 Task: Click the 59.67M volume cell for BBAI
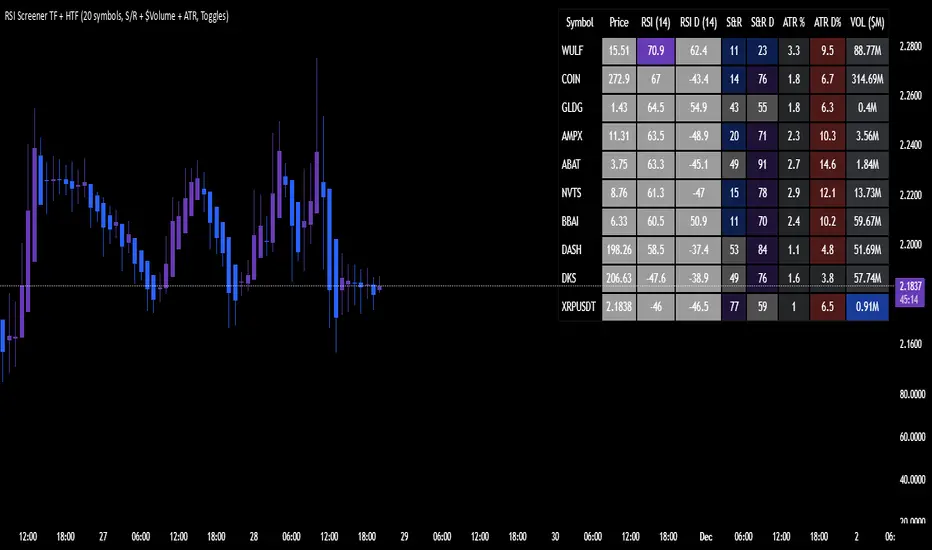pyautogui.click(x=867, y=221)
